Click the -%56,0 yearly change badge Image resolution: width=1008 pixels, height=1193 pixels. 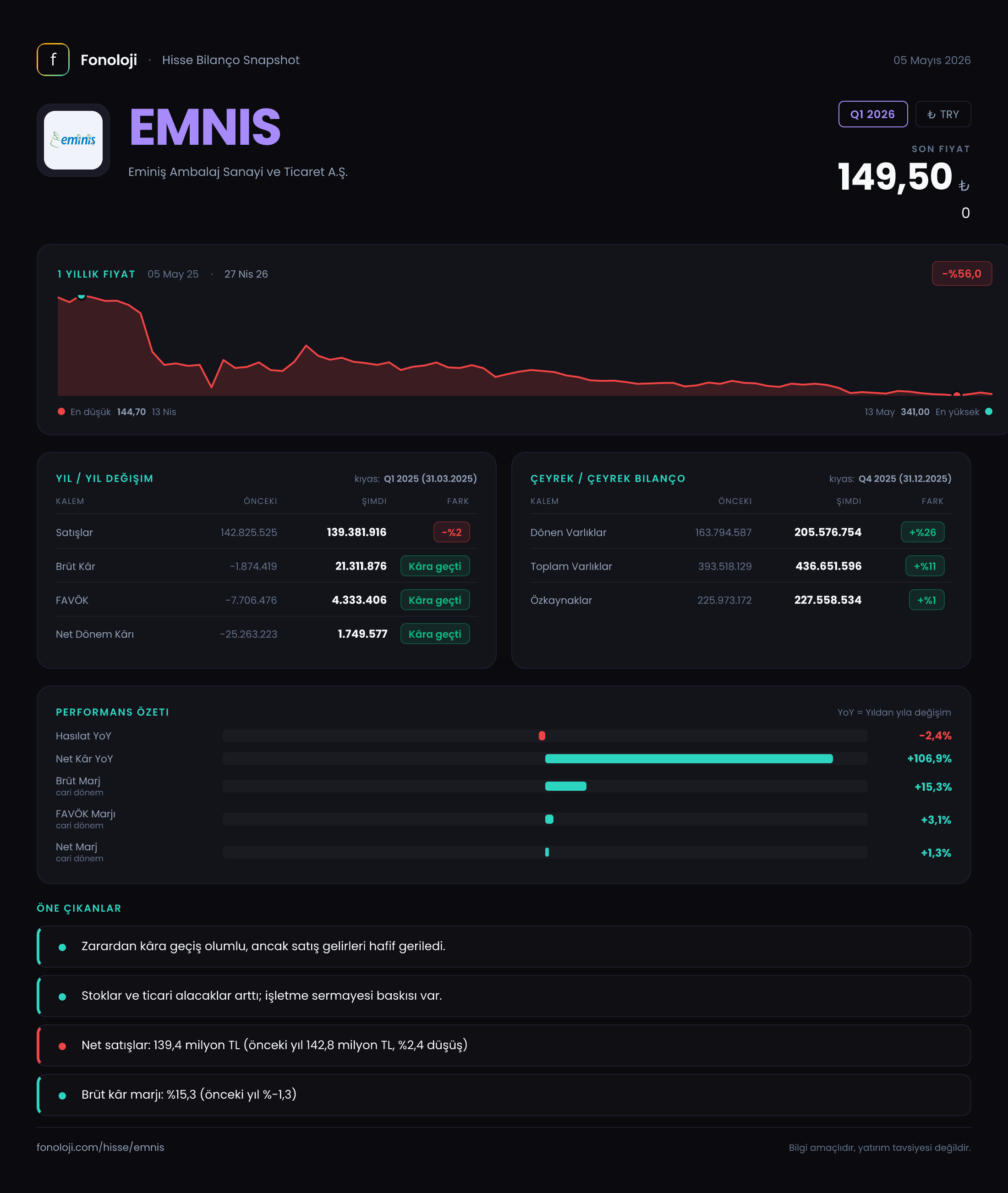pyautogui.click(x=962, y=274)
